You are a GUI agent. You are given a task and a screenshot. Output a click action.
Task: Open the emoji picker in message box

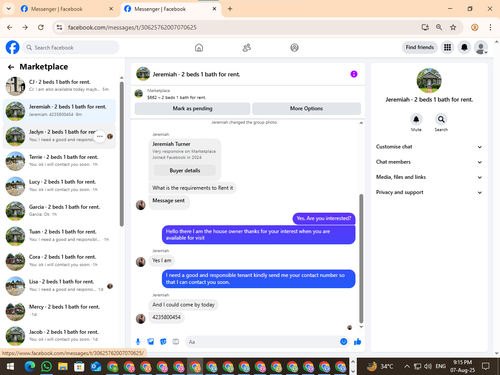point(344,341)
